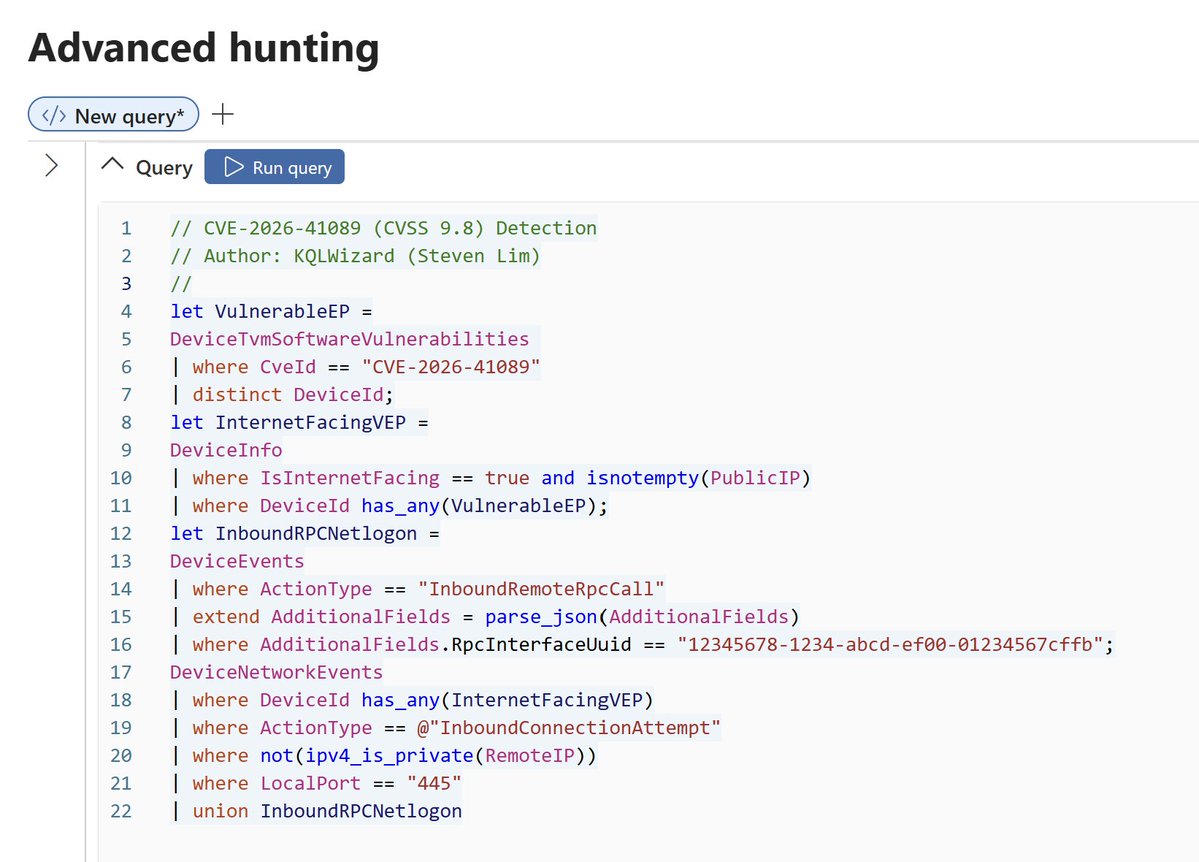
Task: Collapse the Query section with the caret
Action: click(112, 165)
